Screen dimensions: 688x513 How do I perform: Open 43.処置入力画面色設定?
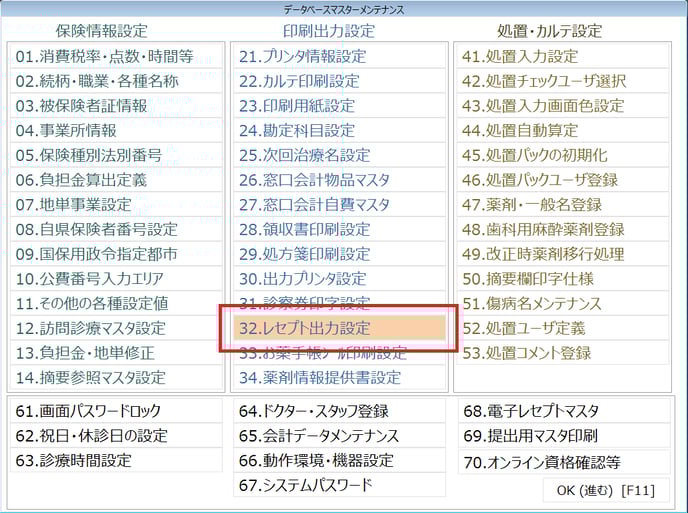click(x=561, y=105)
